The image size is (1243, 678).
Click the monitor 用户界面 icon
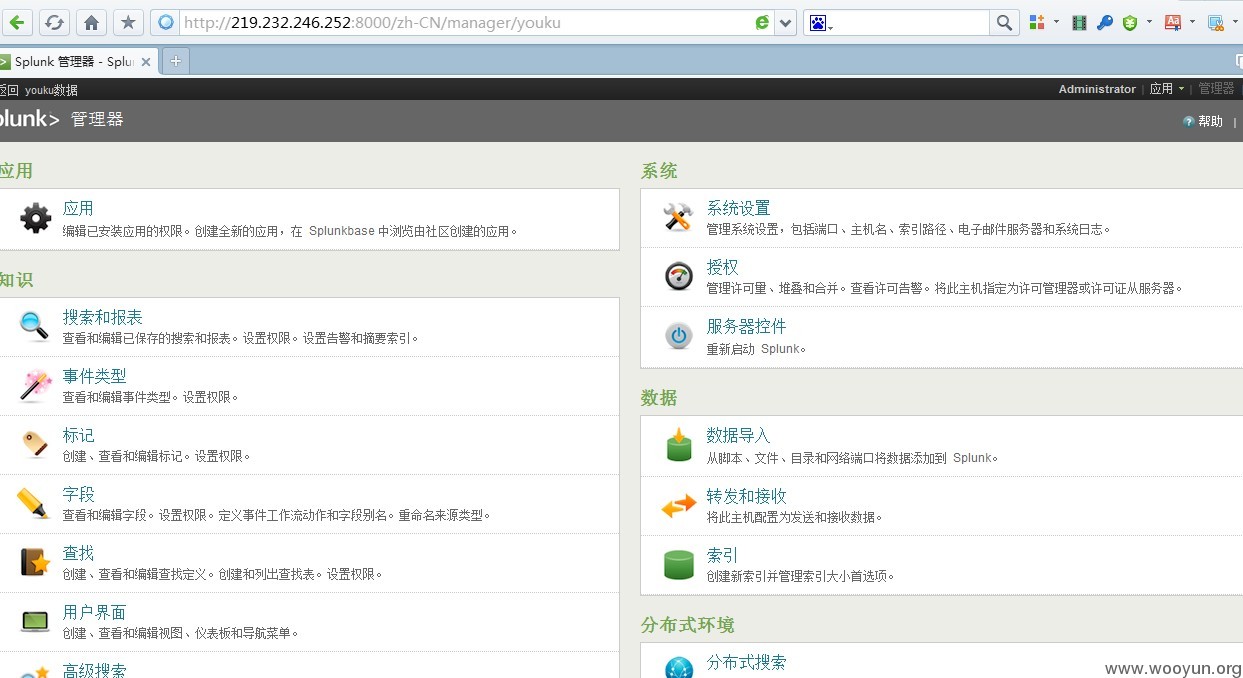35,621
